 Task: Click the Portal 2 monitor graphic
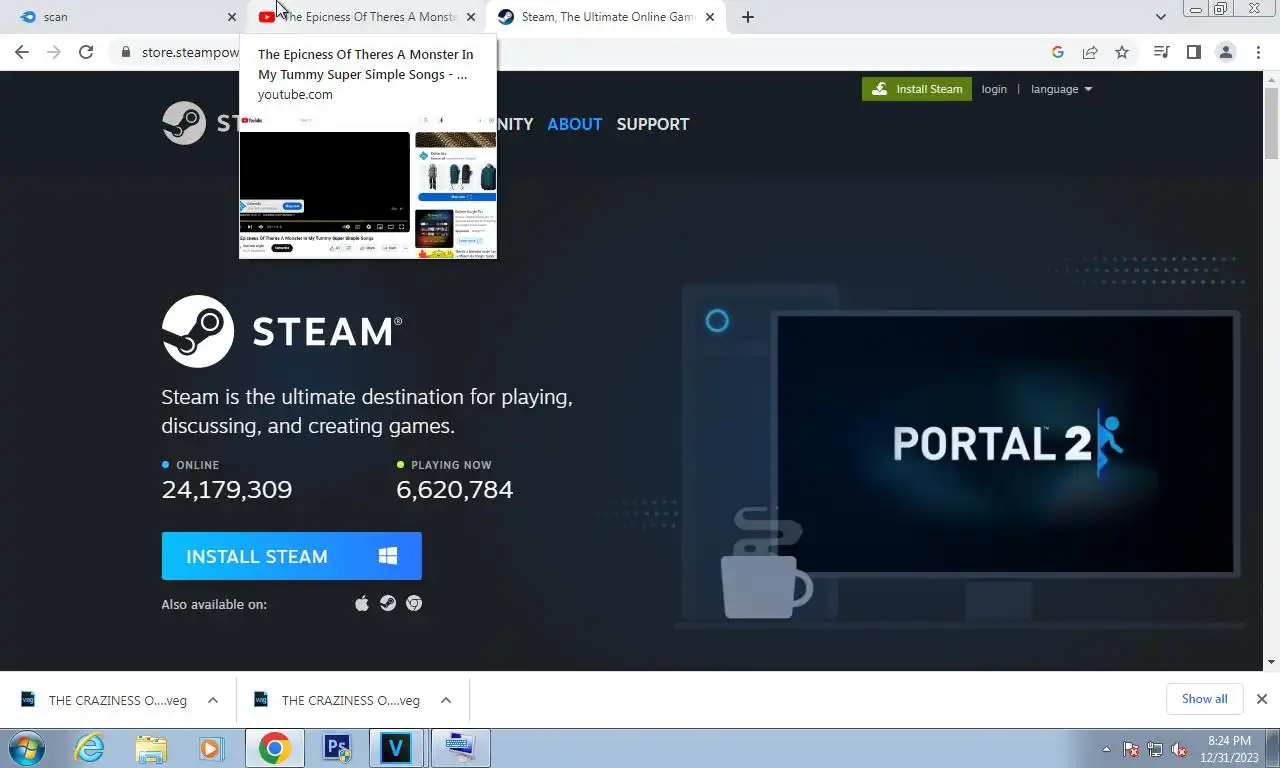(x=1005, y=444)
